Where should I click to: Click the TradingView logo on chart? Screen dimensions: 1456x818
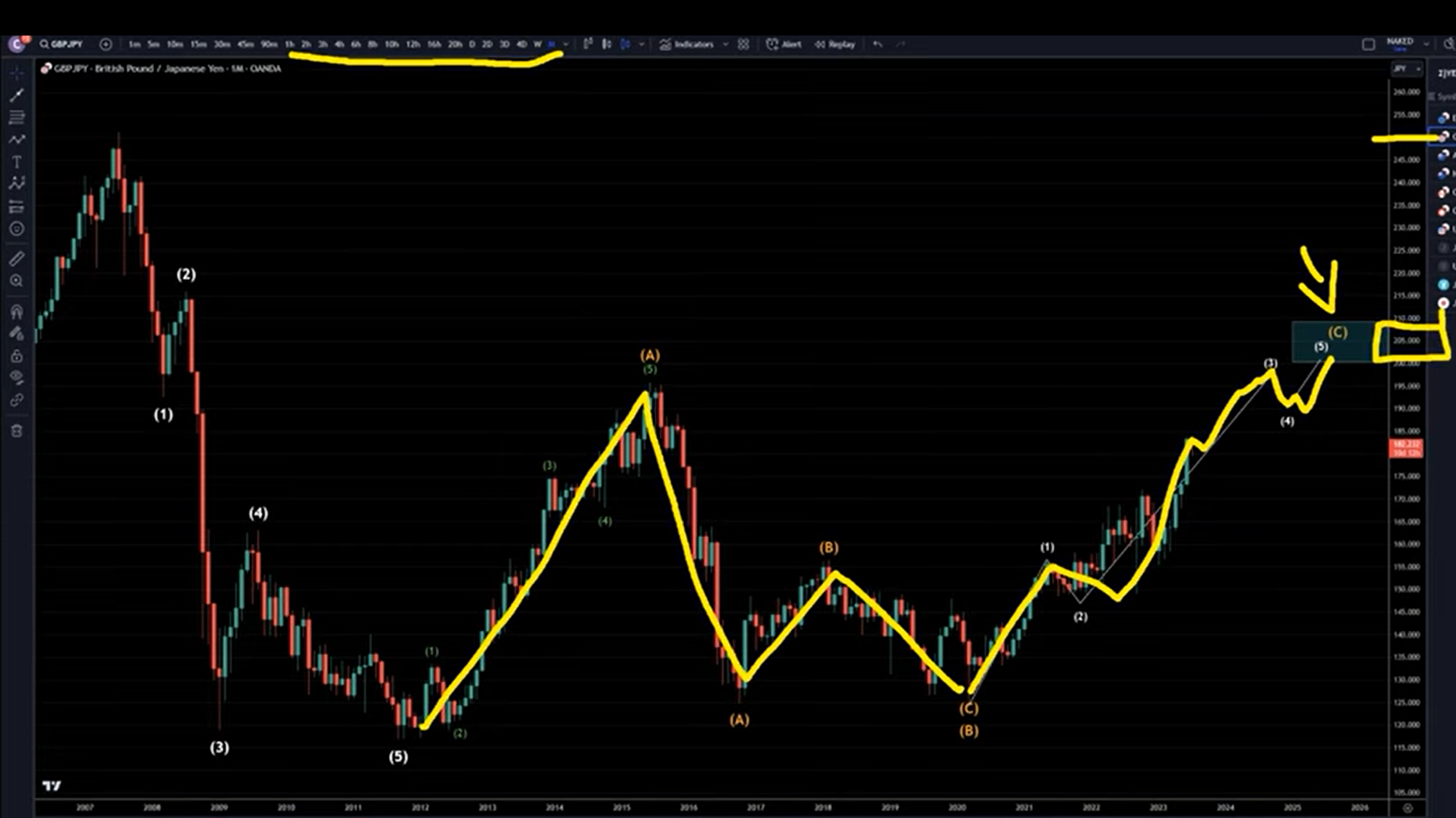(52, 786)
